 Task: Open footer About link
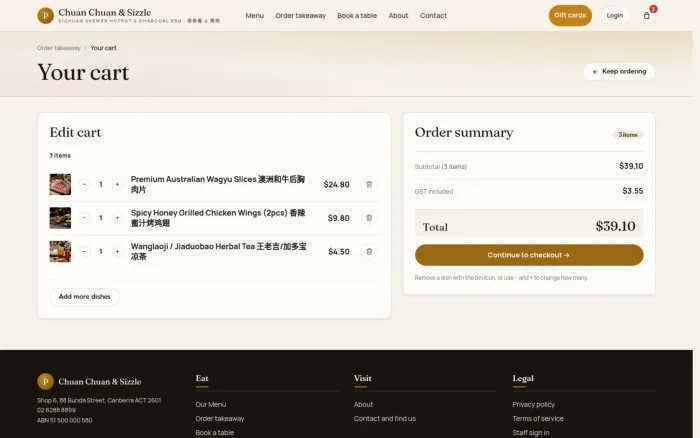click(363, 405)
